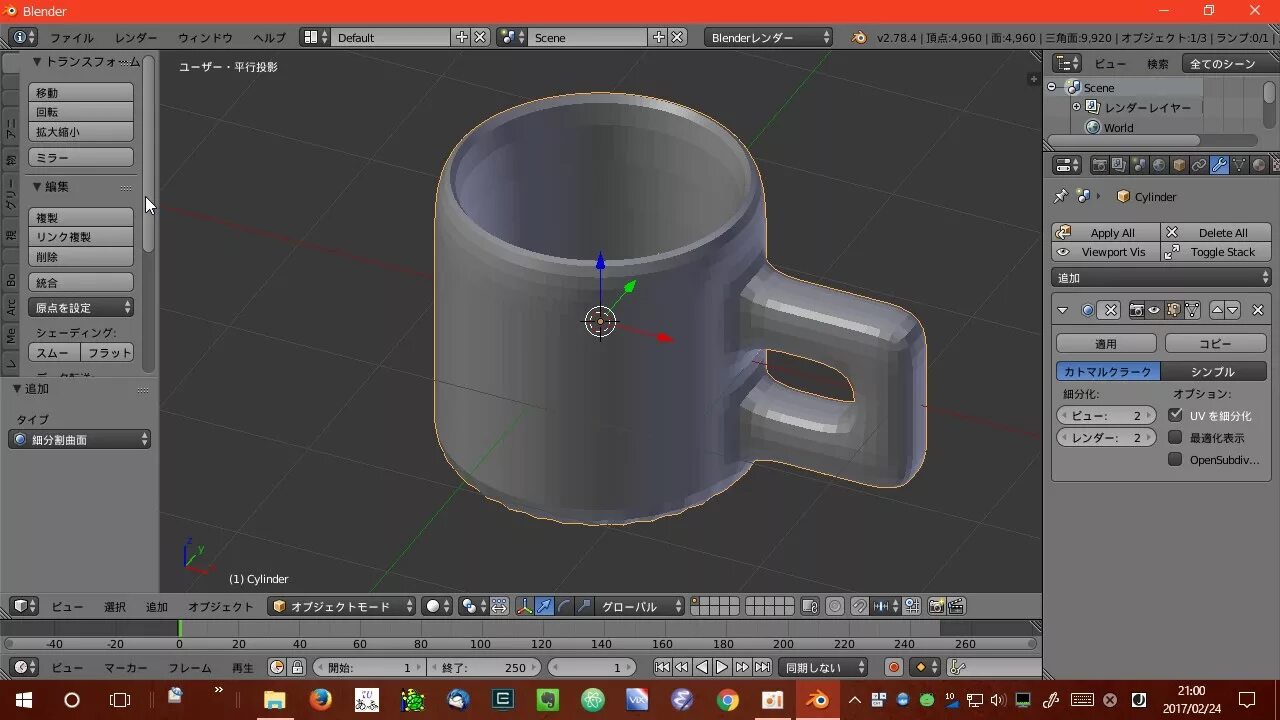This screenshot has height=720, width=1280.
Task: Open the object properties cube tab
Action: 1179,165
